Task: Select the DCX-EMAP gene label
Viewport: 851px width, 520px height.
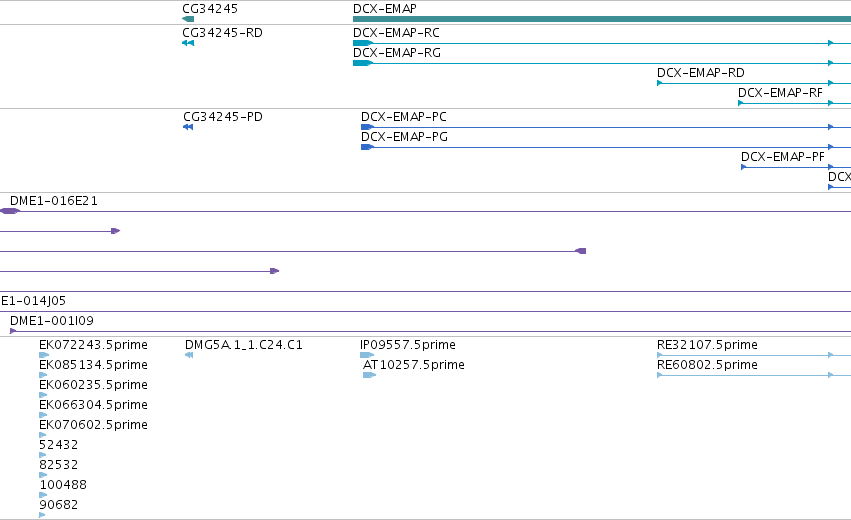Action: click(385, 9)
